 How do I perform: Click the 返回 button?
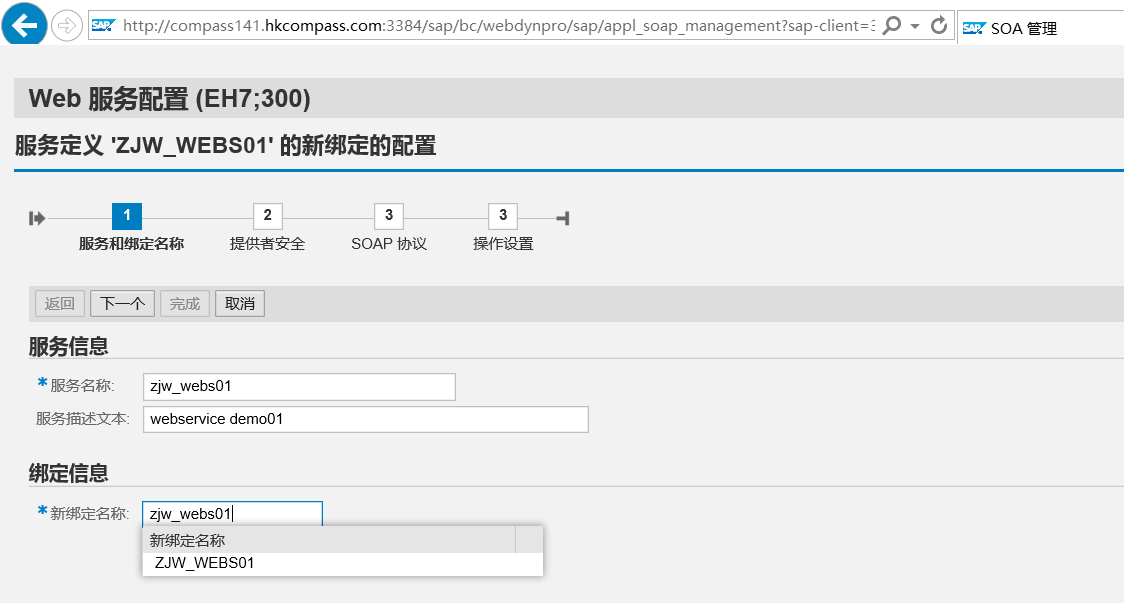click(x=59, y=303)
